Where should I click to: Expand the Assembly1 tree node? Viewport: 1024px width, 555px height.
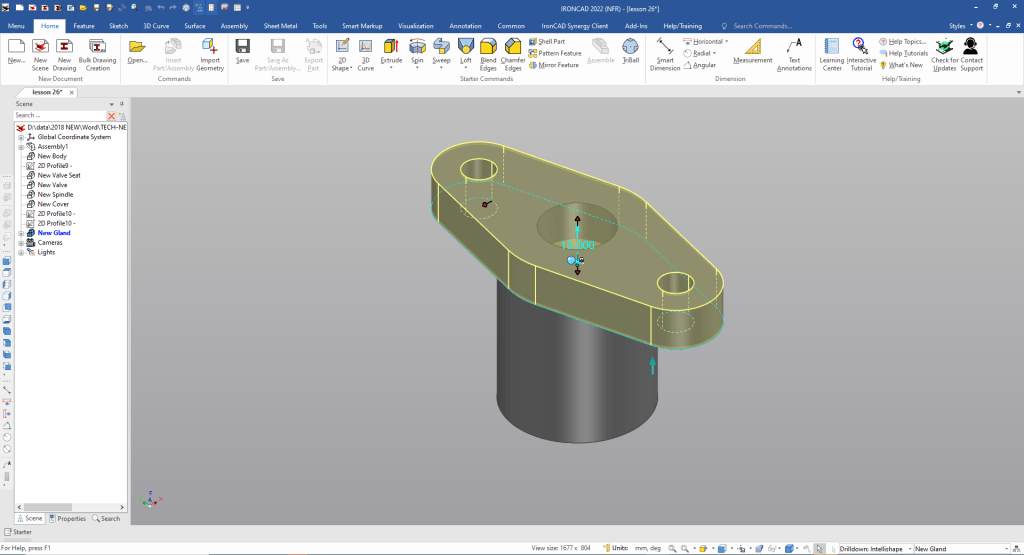coord(21,146)
